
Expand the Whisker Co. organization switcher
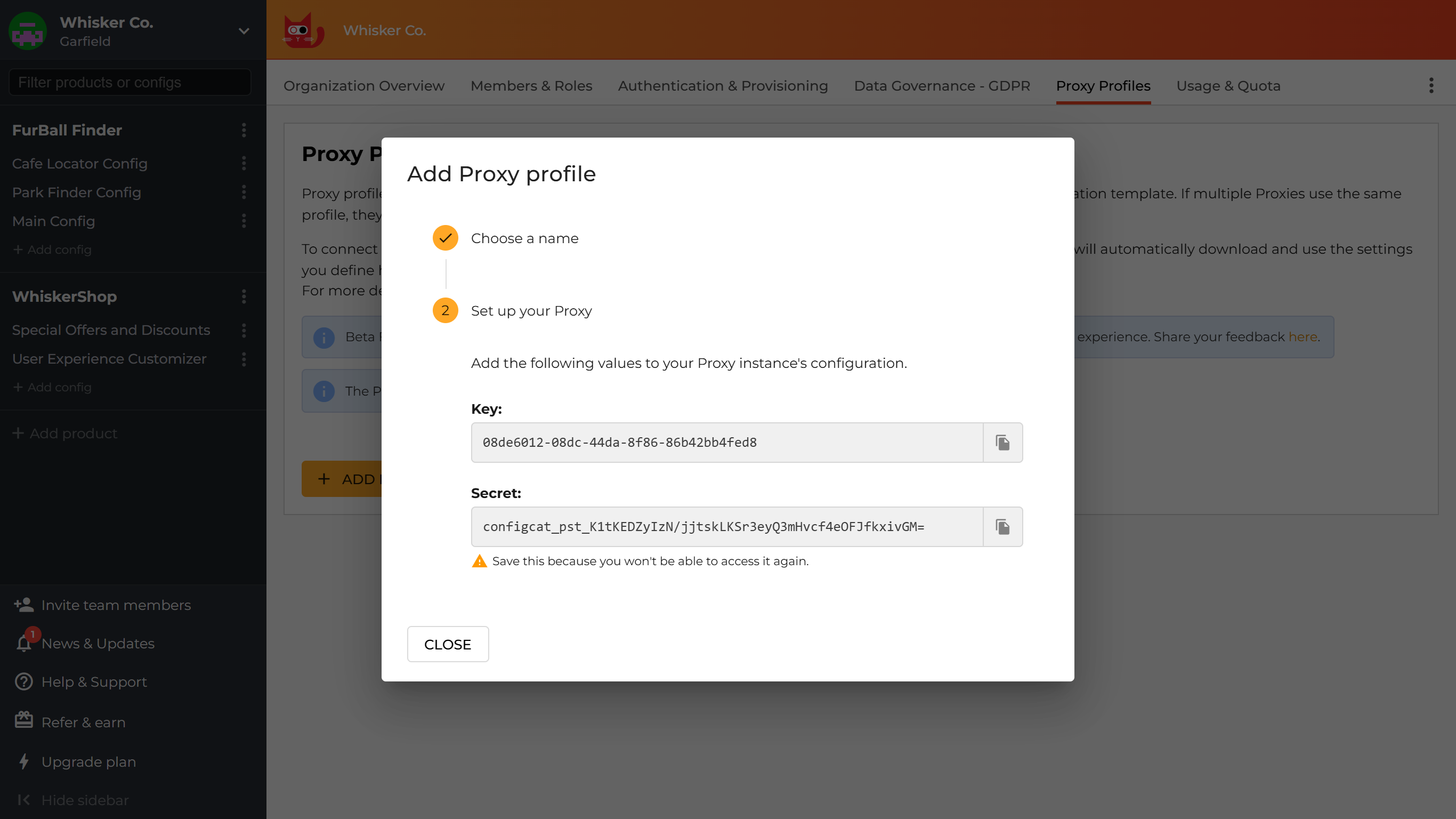(243, 31)
